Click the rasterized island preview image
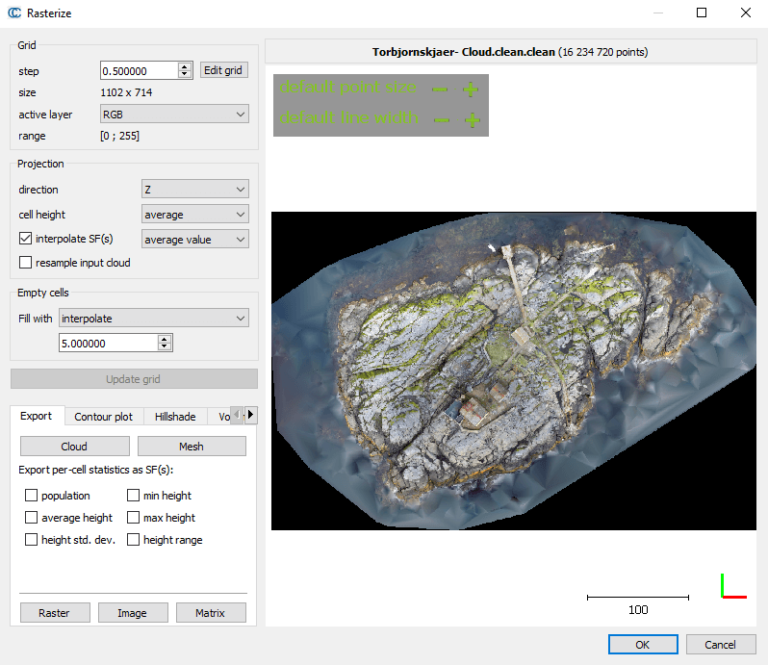Screen dimensions: 768x665 point(513,371)
